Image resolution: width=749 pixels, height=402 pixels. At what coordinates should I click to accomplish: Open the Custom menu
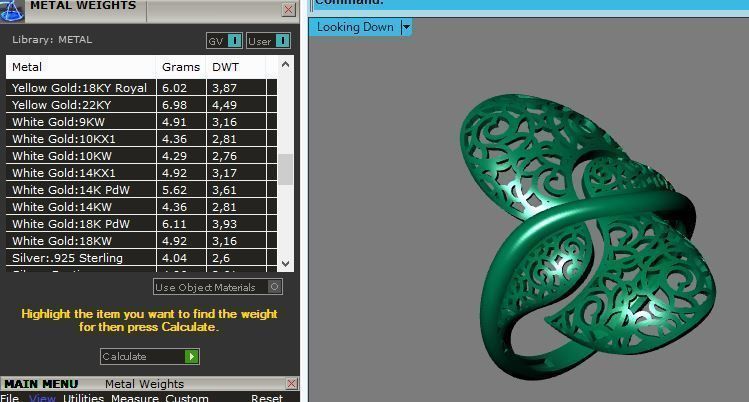187,398
